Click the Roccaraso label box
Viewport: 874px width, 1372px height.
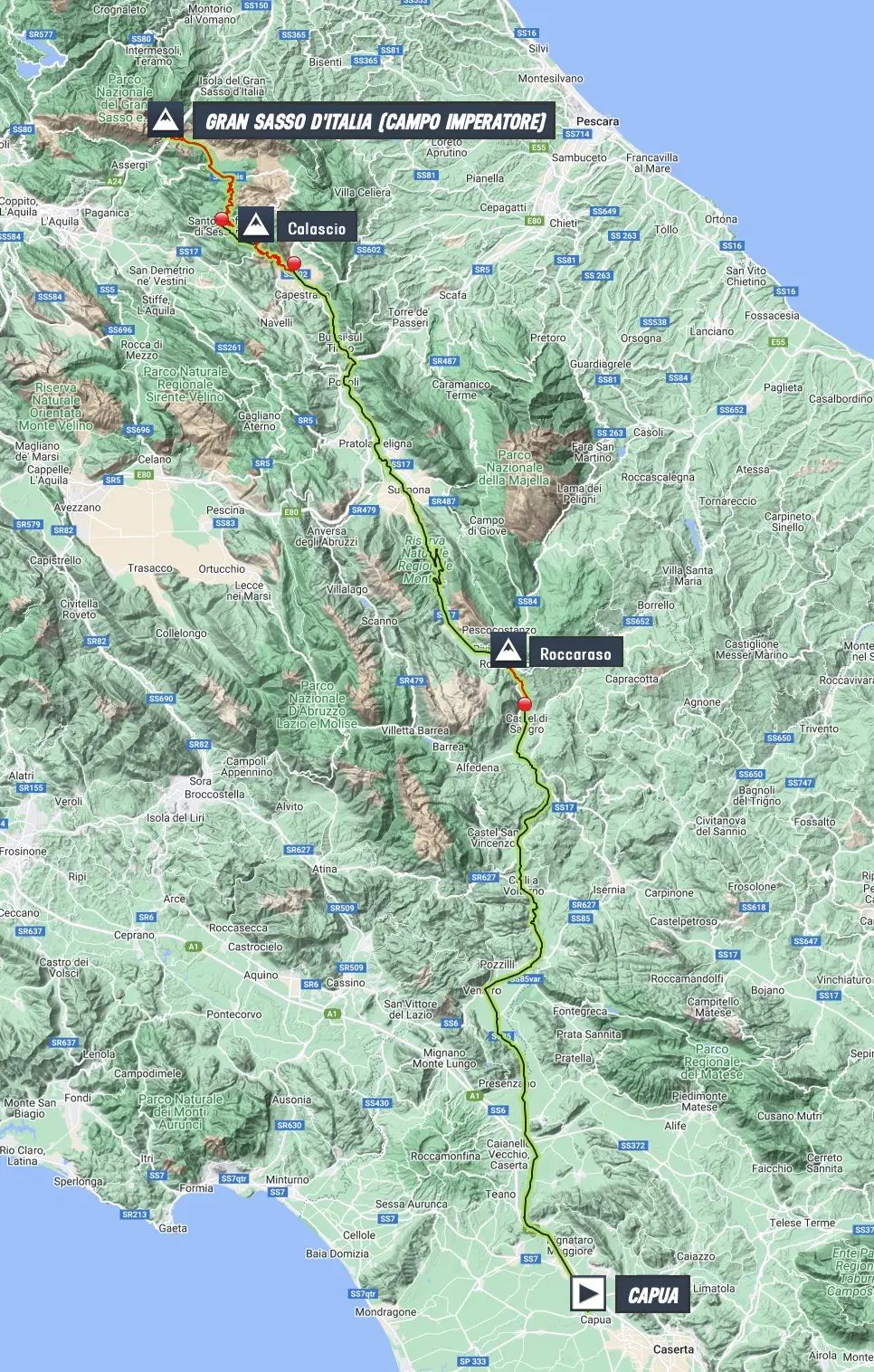(575, 653)
